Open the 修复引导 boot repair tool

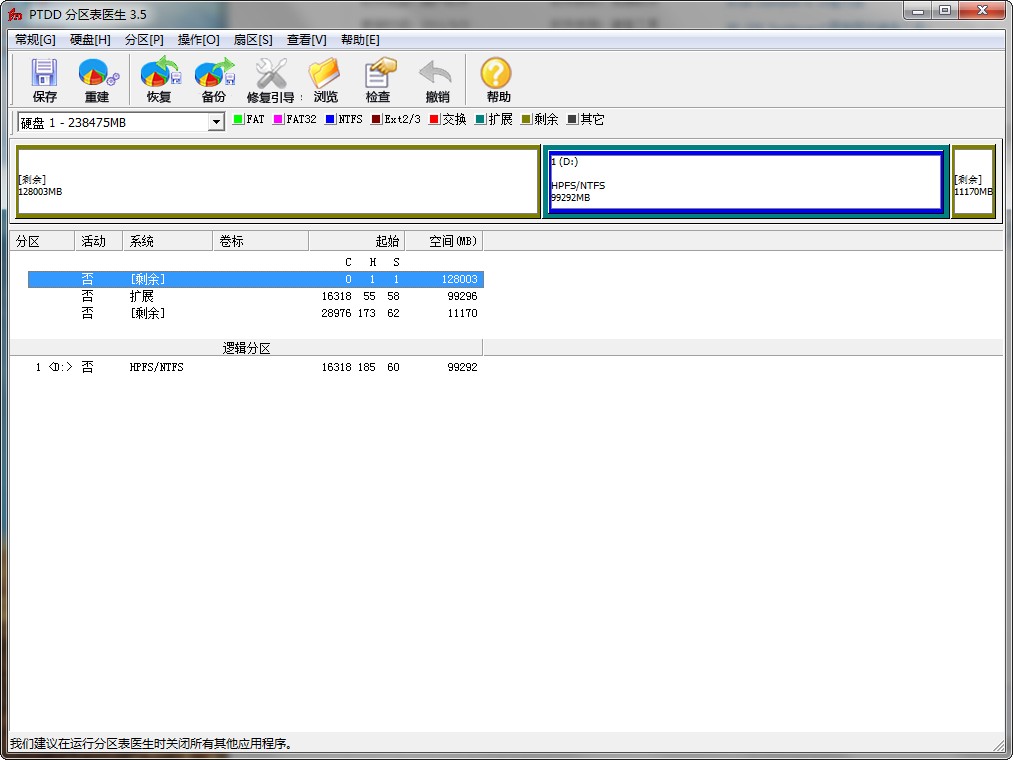tap(269, 78)
